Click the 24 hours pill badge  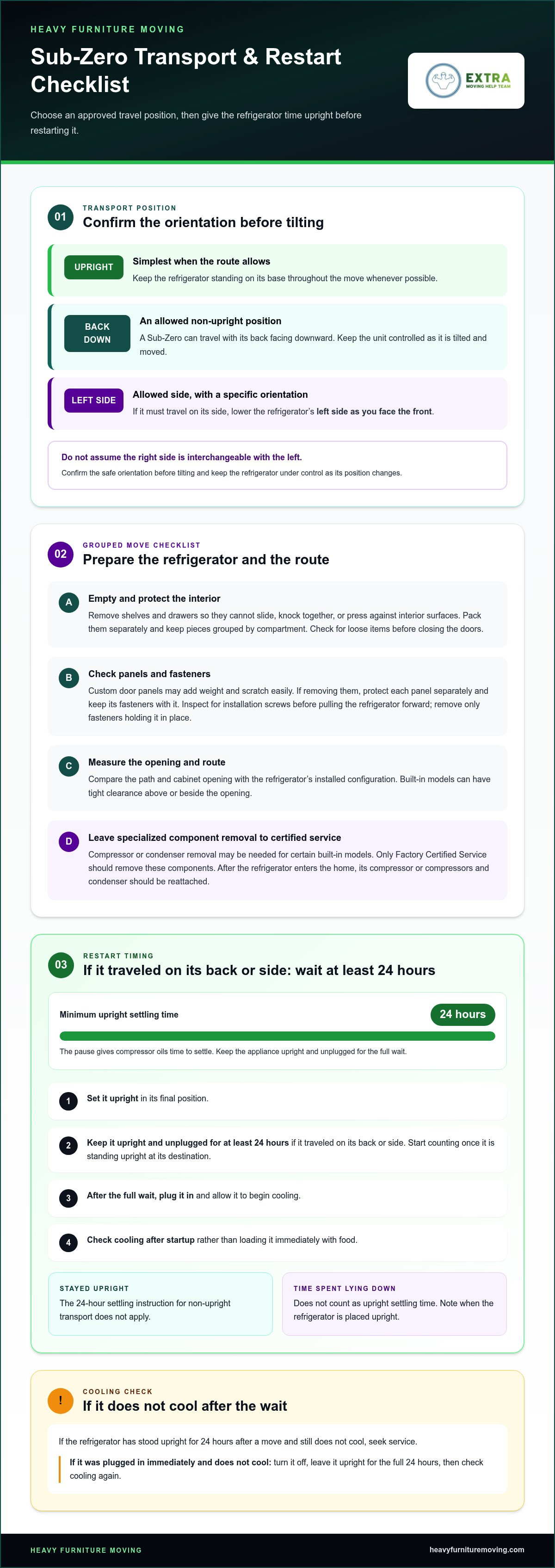(x=462, y=1014)
